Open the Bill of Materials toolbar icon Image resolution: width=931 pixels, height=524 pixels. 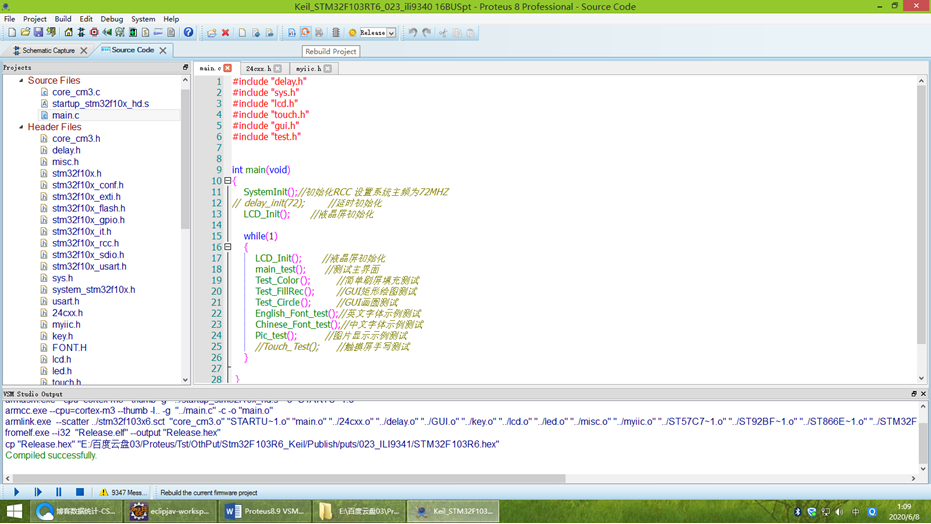145,33
